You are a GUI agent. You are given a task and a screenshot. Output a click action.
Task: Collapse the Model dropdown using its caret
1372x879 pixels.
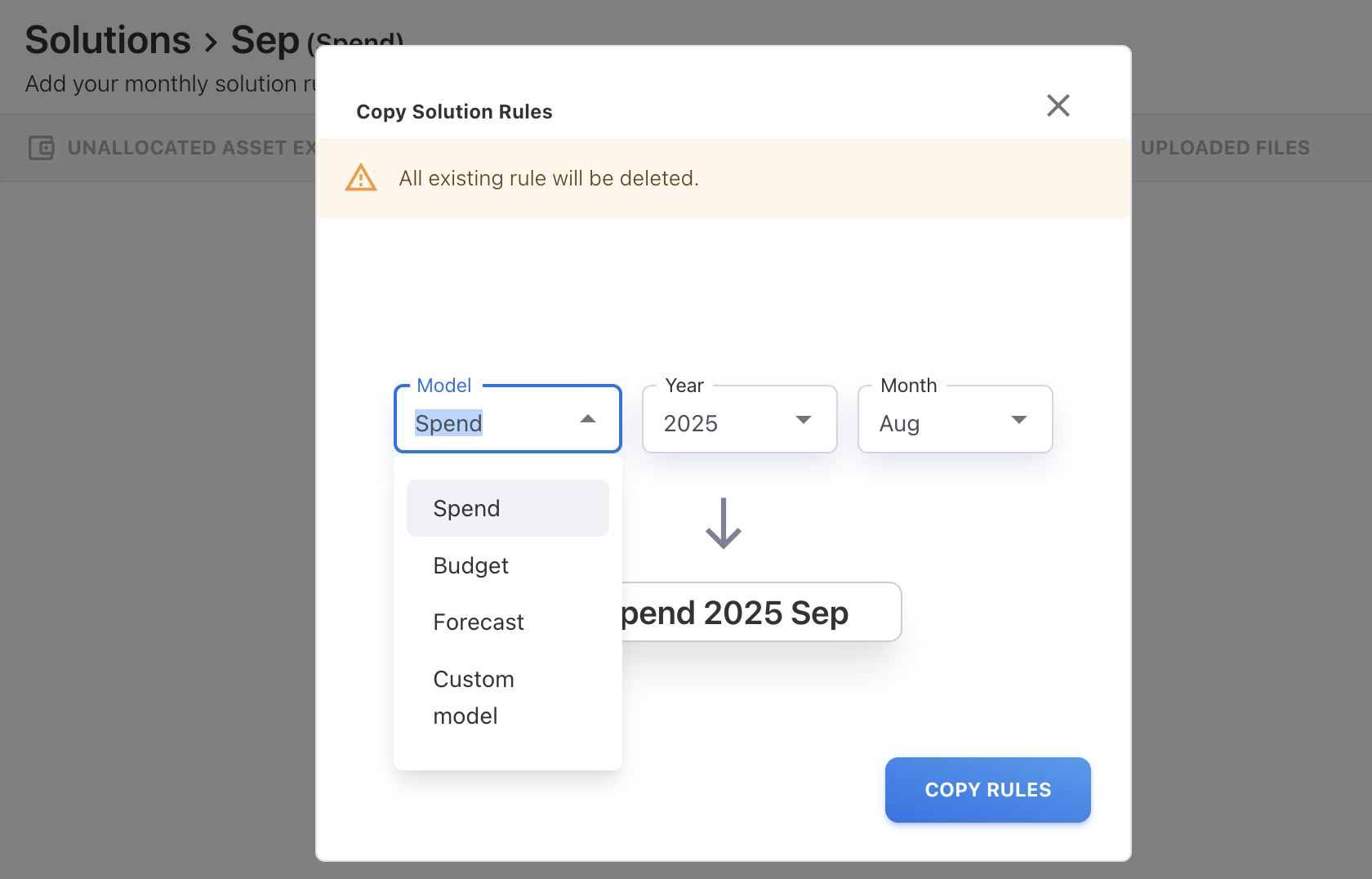click(x=587, y=419)
